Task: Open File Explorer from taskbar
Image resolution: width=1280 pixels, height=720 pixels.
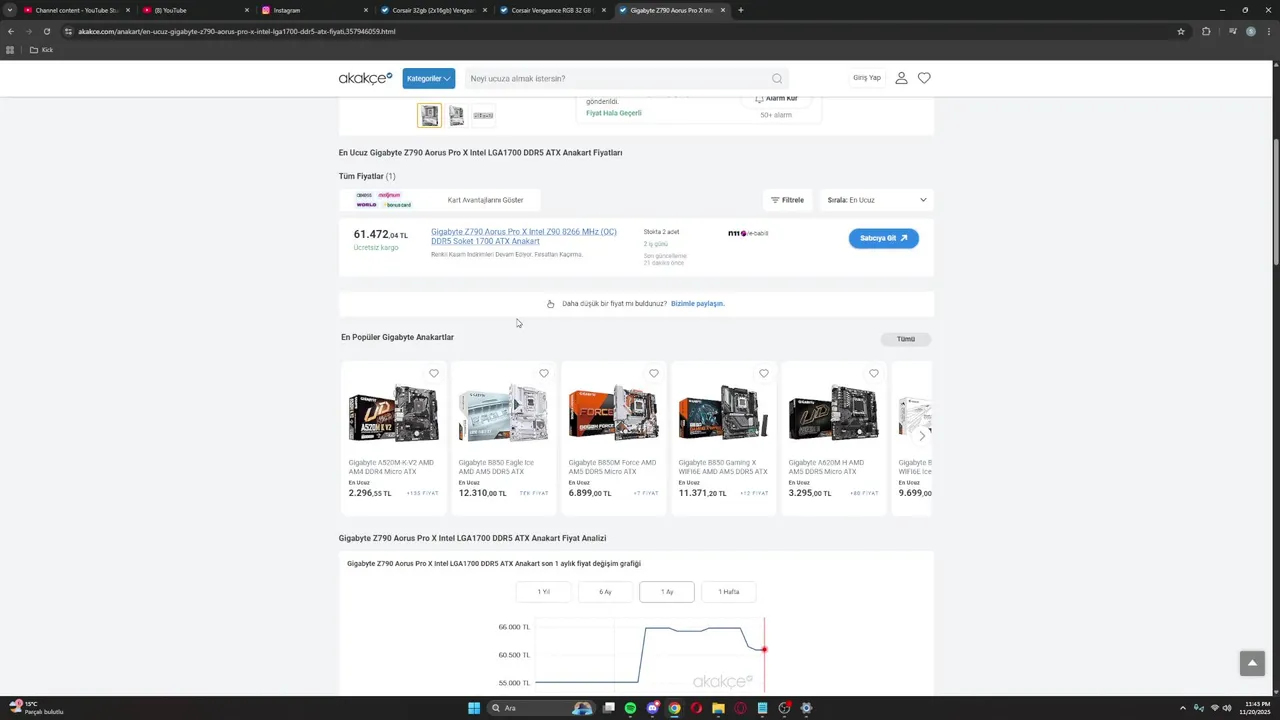Action: [718, 708]
